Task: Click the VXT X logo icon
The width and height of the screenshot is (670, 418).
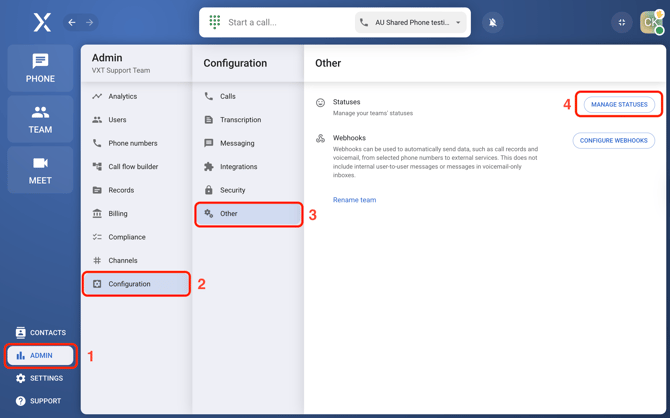Action: click(42, 22)
